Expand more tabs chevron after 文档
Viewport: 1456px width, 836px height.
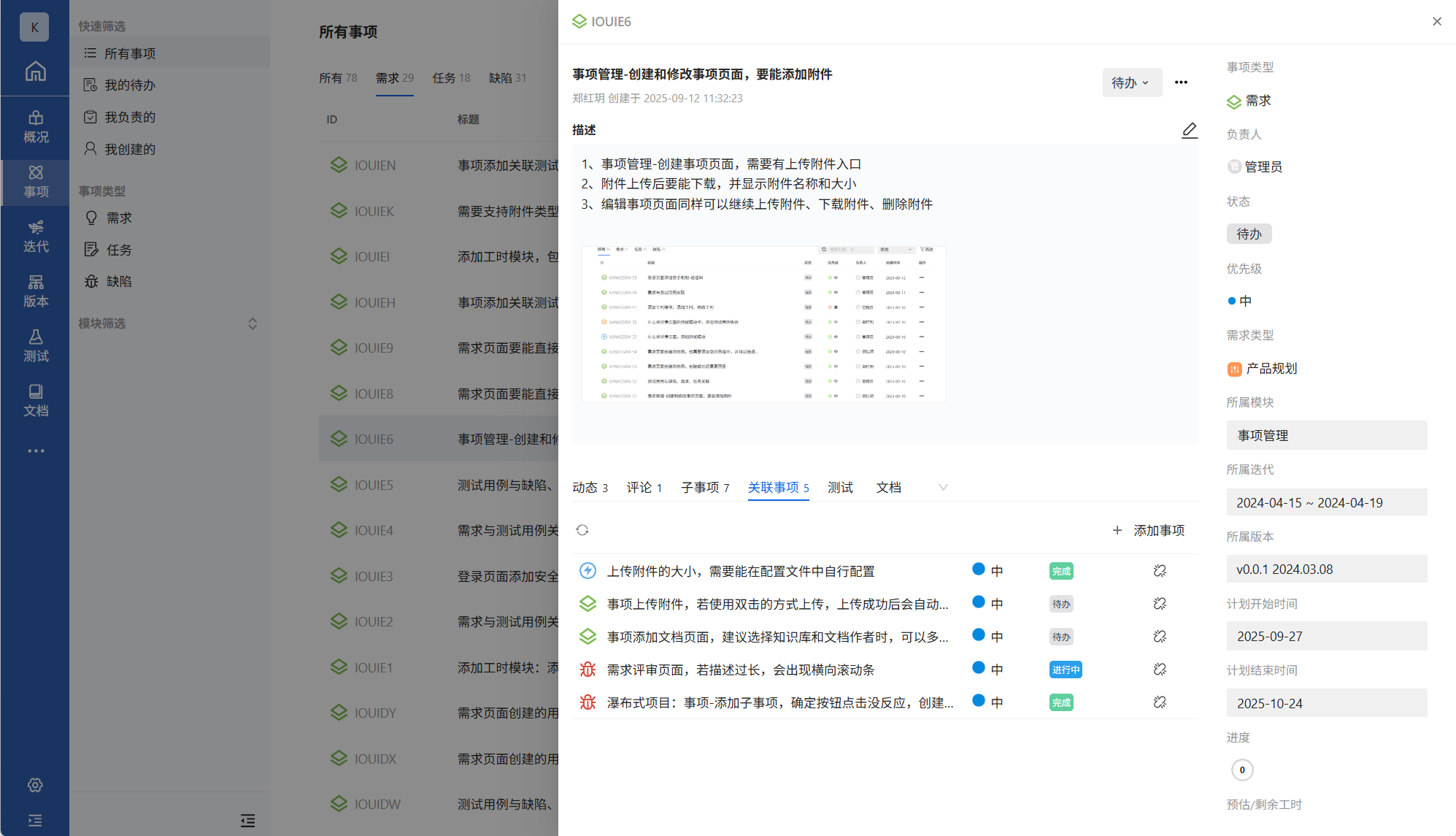[943, 487]
